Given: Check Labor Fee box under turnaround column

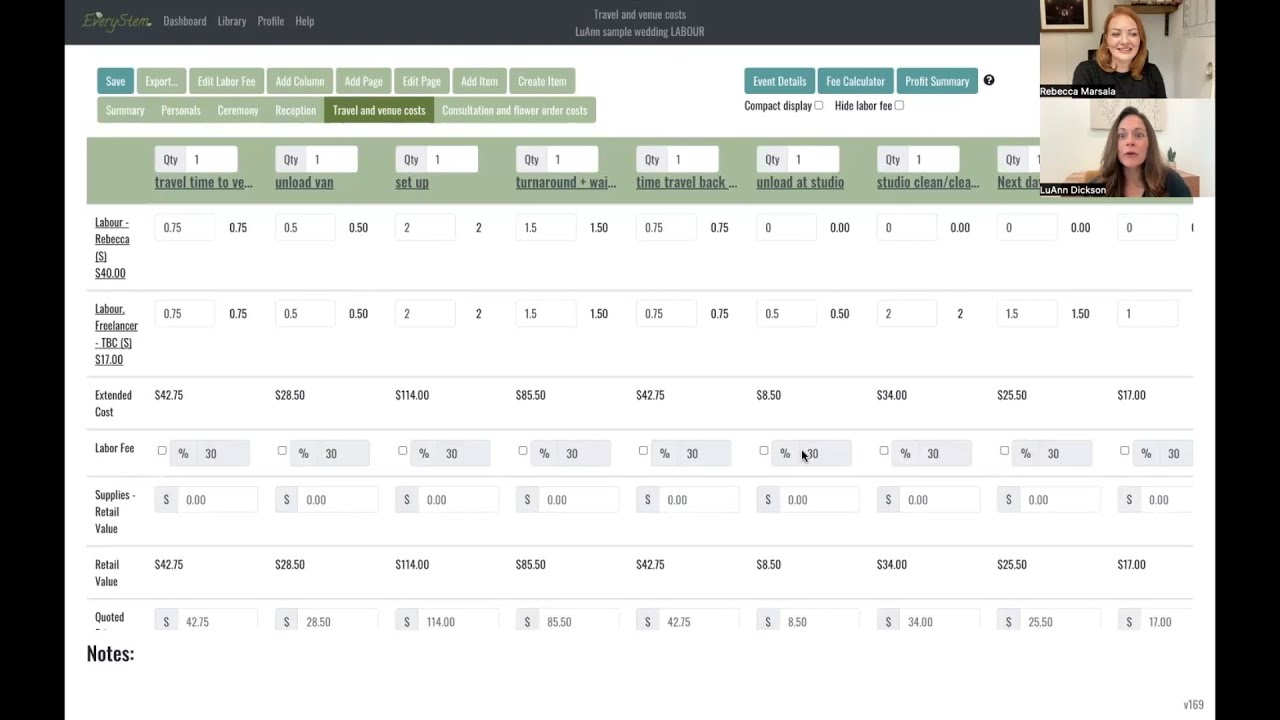Looking at the screenshot, I should point(523,450).
